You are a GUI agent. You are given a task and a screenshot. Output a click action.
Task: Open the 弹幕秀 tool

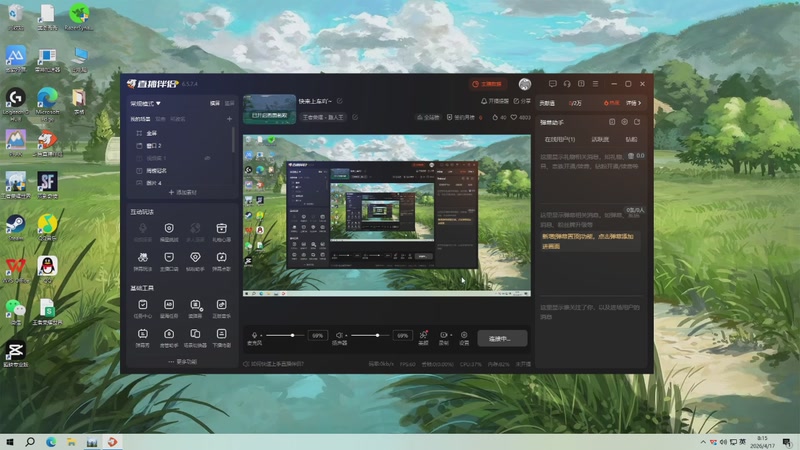(143, 337)
